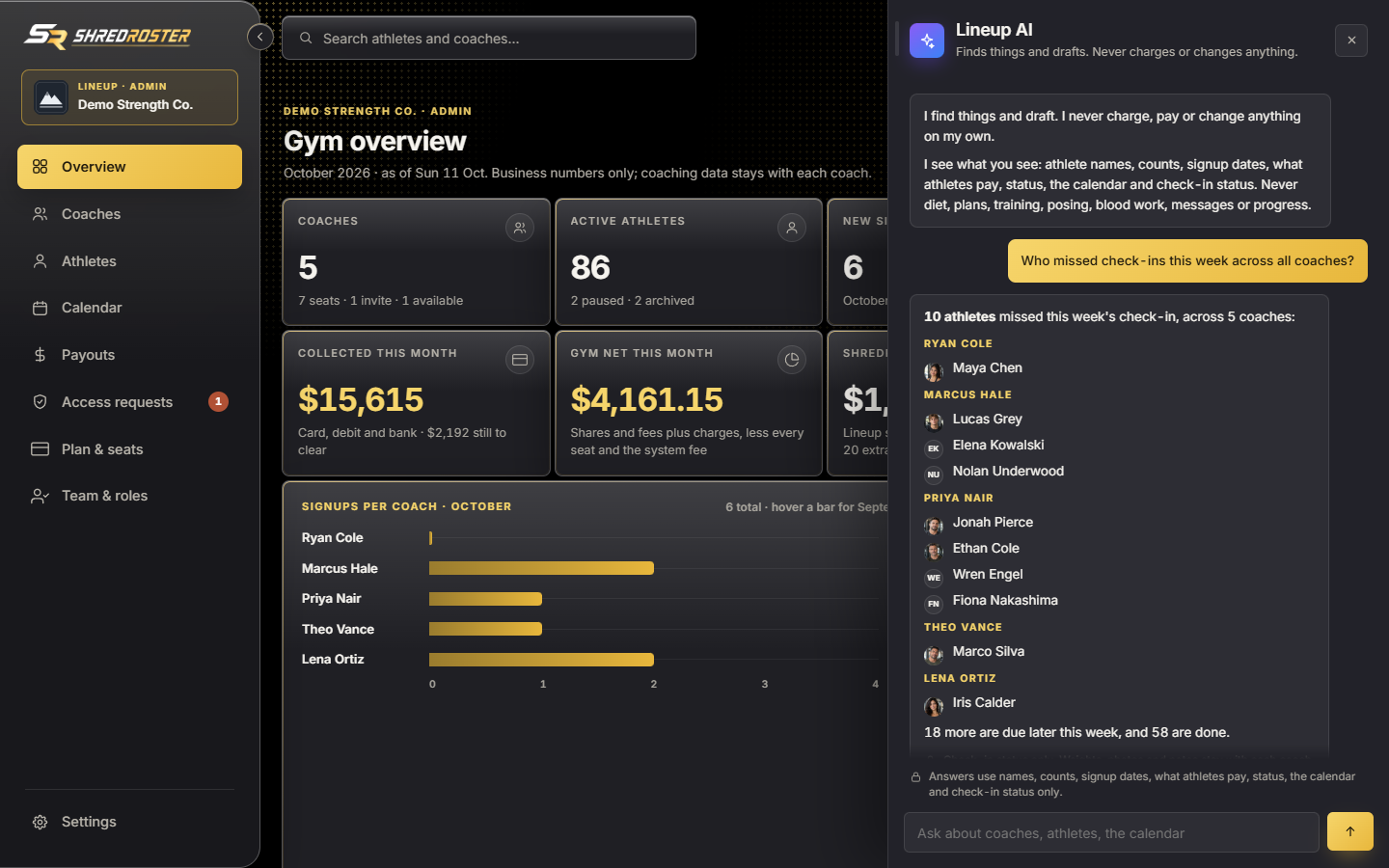Open Lucas Grey from the AI answer

[x=987, y=420]
